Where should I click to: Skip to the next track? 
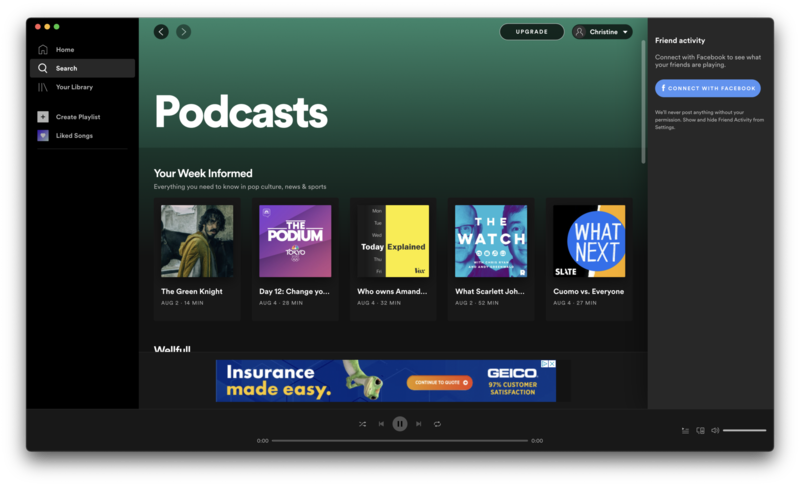pos(419,424)
